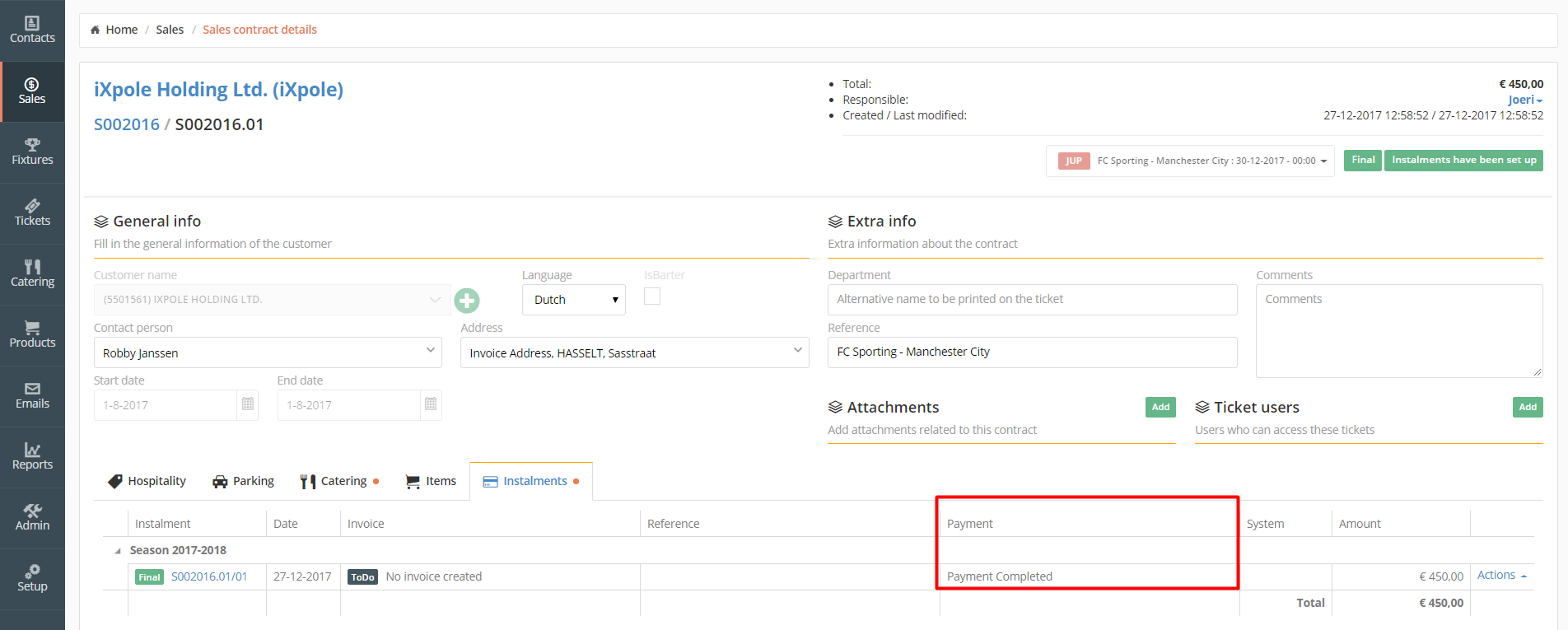Open Products cart icon
The width and height of the screenshot is (1568, 630).
(x=32, y=328)
